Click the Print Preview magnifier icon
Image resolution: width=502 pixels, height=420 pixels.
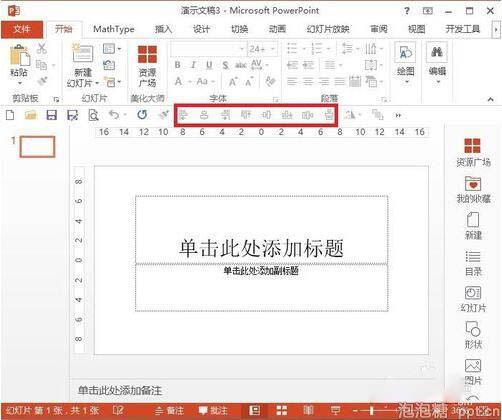tap(93, 115)
